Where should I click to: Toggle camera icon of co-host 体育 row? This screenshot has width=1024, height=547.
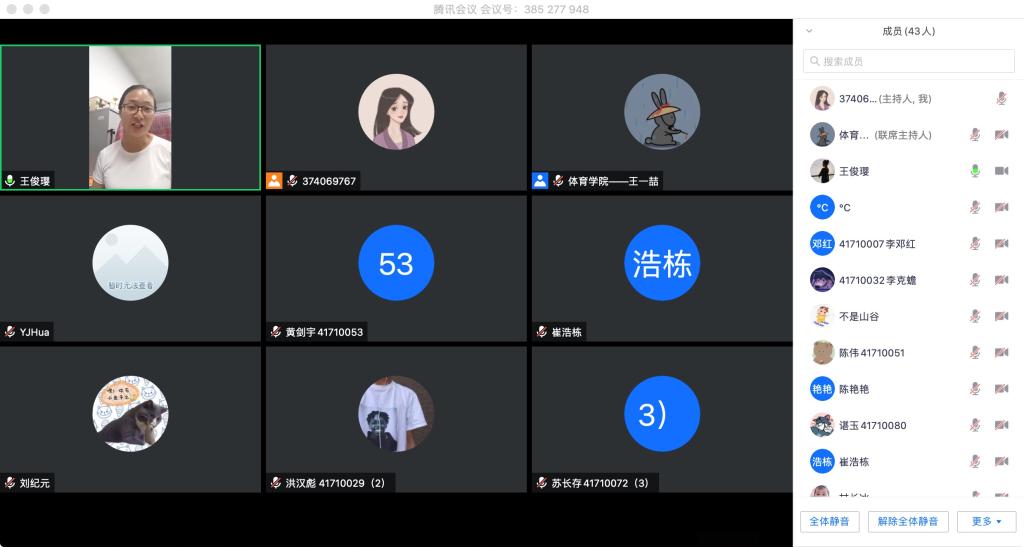coord(1001,134)
